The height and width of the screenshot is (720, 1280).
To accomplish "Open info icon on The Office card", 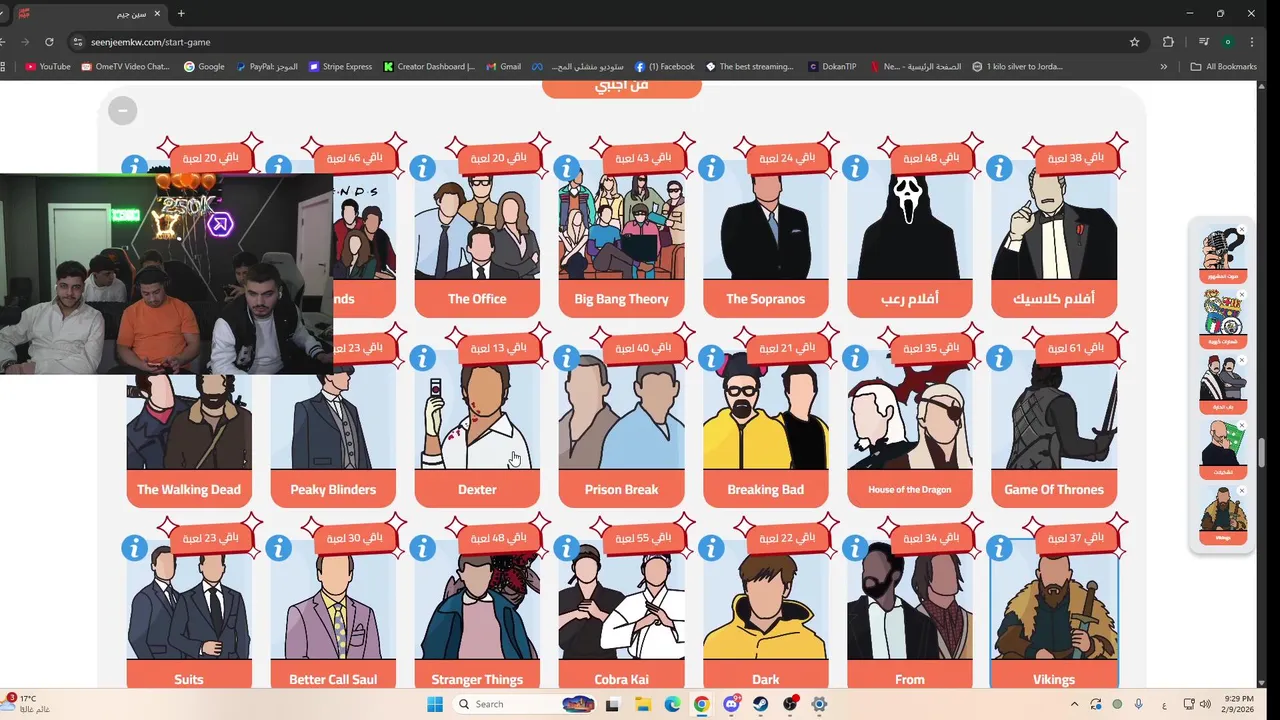I will pyautogui.click(x=423, y=168).
